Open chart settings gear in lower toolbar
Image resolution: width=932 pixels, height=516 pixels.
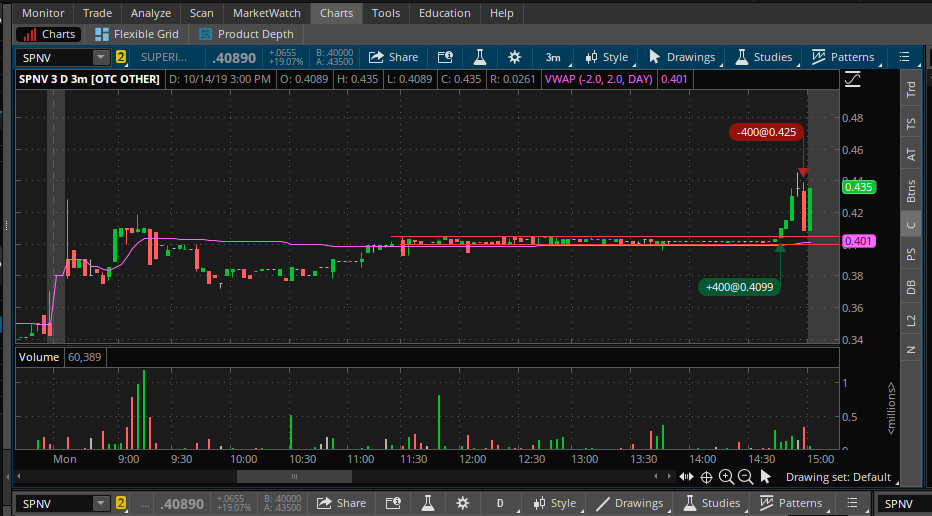[462, 504]
